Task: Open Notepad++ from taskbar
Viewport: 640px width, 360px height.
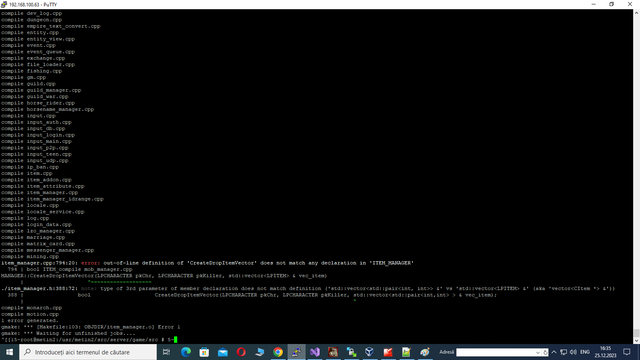Action: (406, 352)
